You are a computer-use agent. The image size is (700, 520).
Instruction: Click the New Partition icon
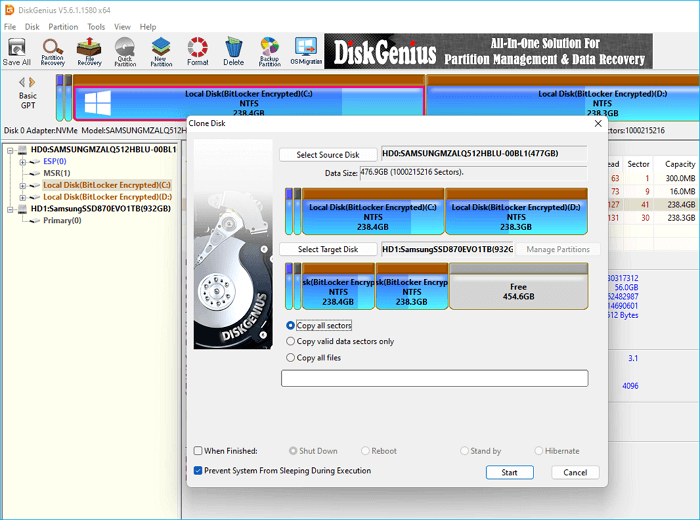tap(161, 52)
